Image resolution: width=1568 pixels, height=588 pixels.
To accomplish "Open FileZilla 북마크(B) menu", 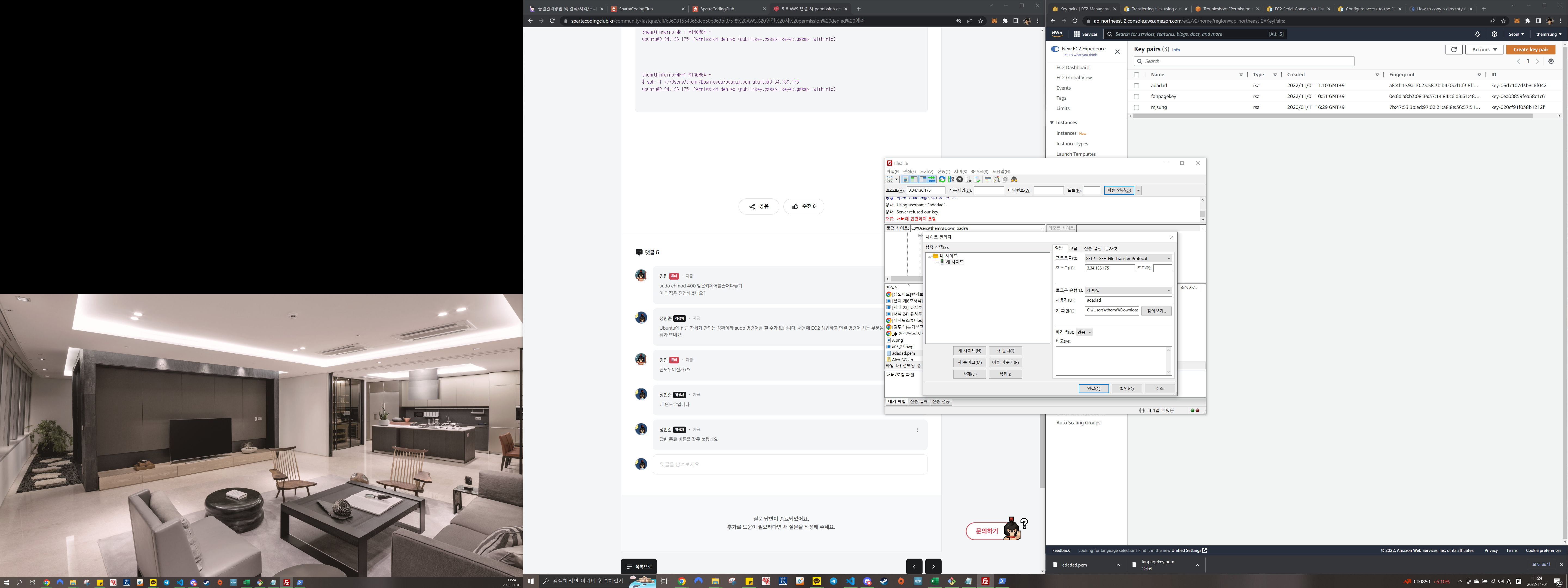I will pos(980,172).
